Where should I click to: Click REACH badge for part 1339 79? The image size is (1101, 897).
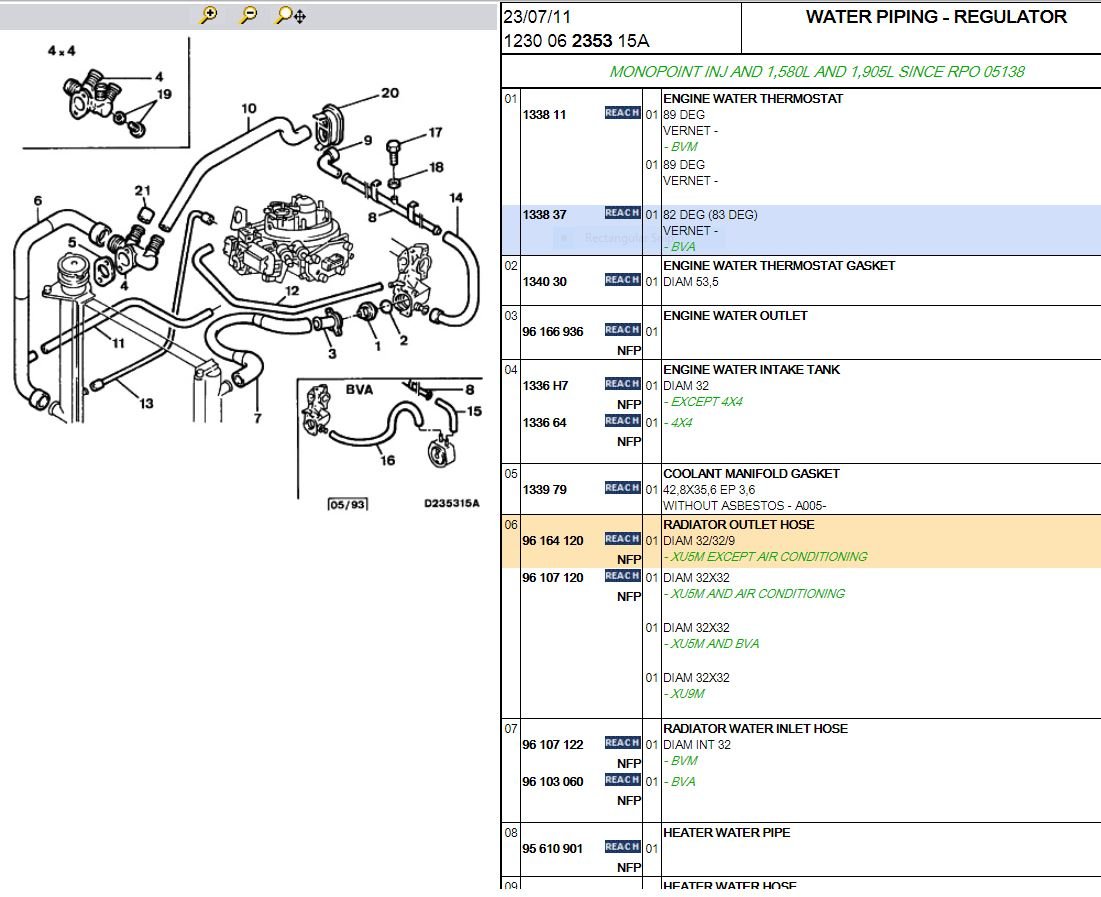622,487
